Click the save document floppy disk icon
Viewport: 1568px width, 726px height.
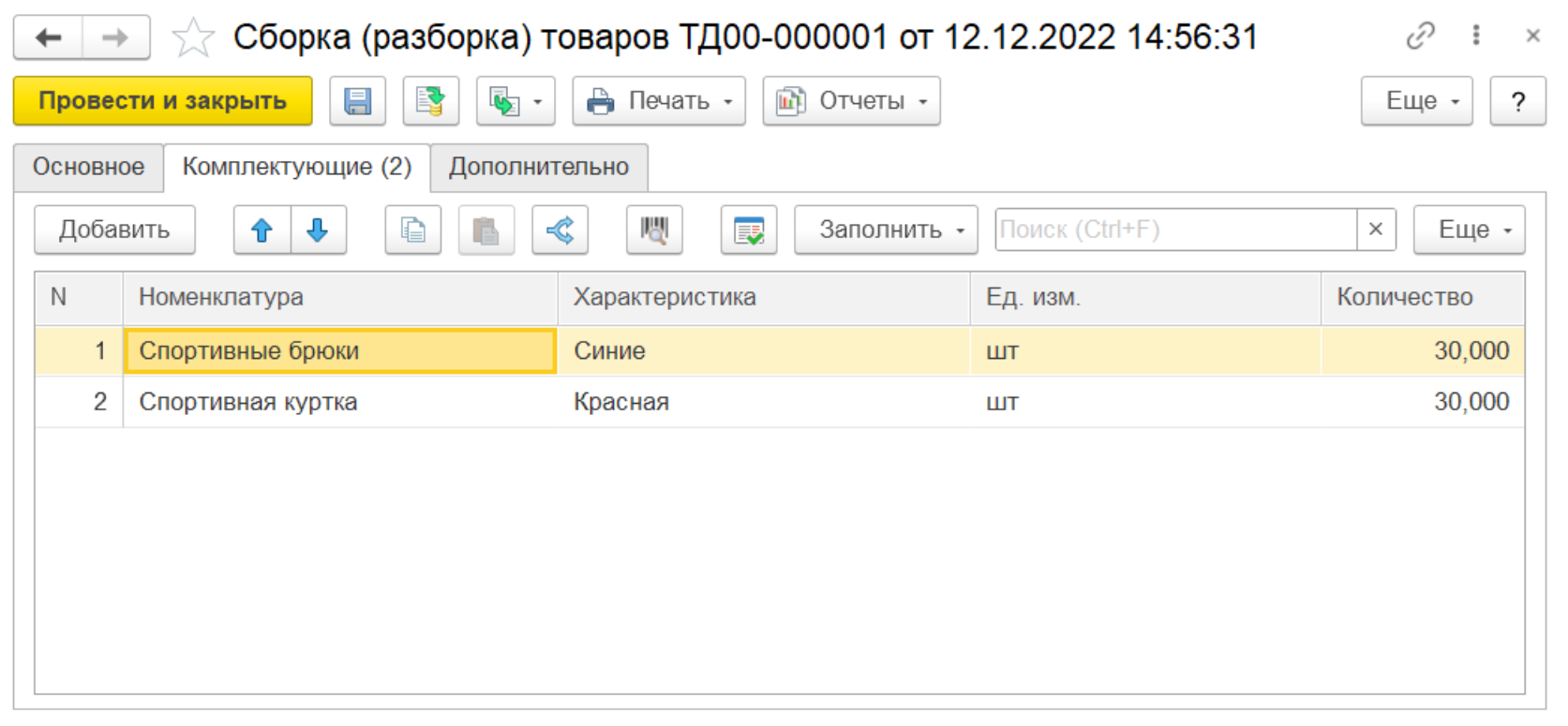[357, 101]
